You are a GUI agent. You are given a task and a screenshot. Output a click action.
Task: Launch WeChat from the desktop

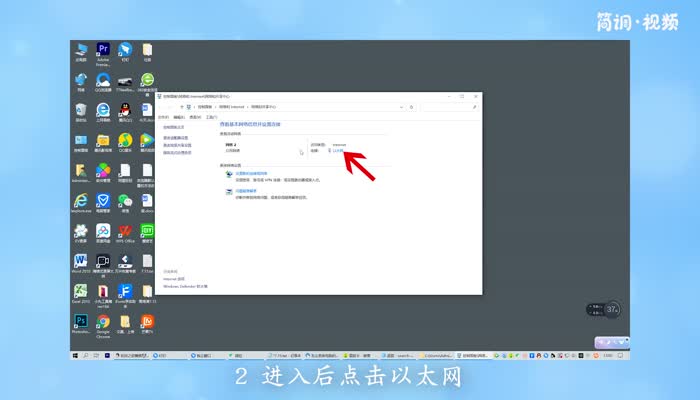click(125, 203)
